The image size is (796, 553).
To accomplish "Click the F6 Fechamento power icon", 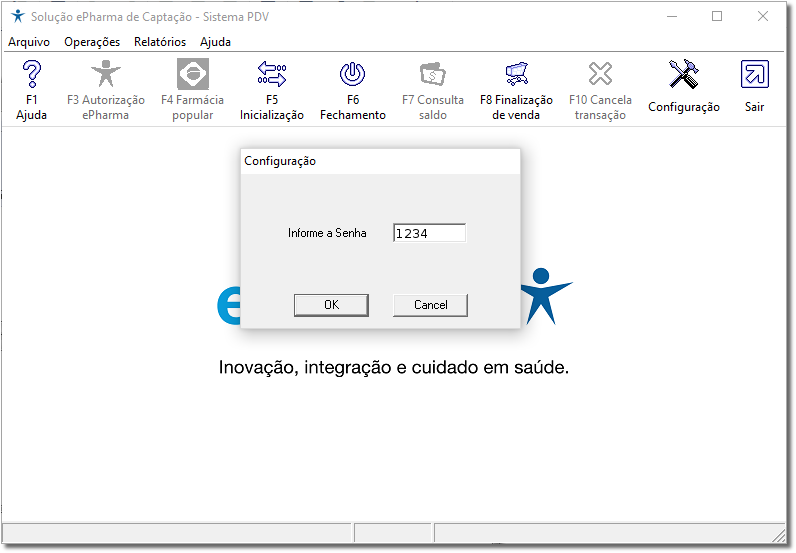I will [352, 74].
